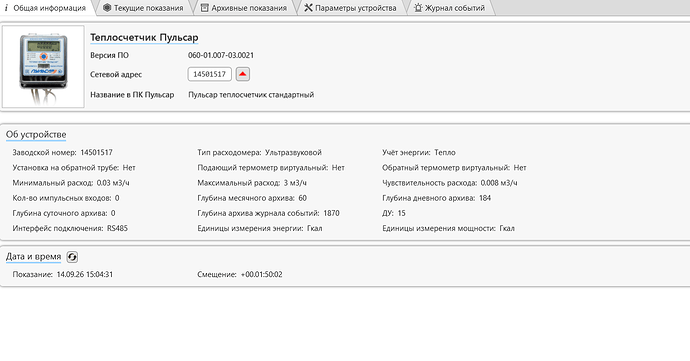Click the archive box icon of Архивные показания
The image size is (690, 361).
tap(205, 8)
